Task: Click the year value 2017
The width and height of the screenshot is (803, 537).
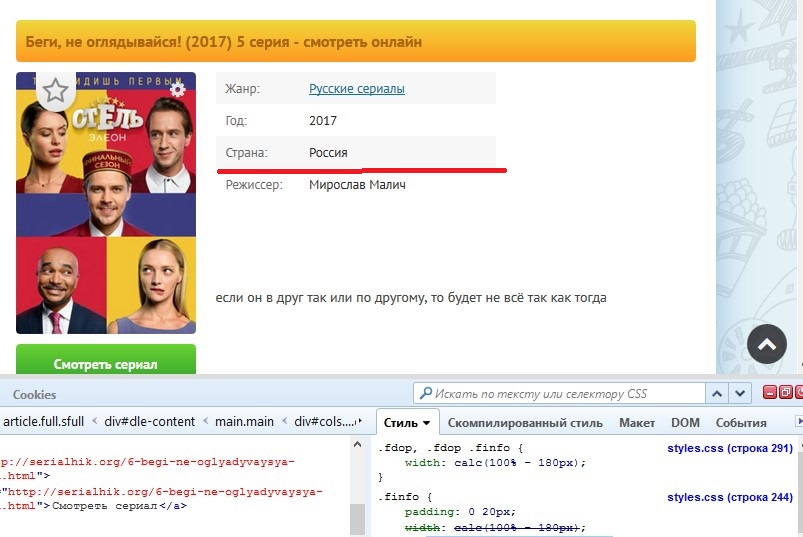Action: (323, 121)
